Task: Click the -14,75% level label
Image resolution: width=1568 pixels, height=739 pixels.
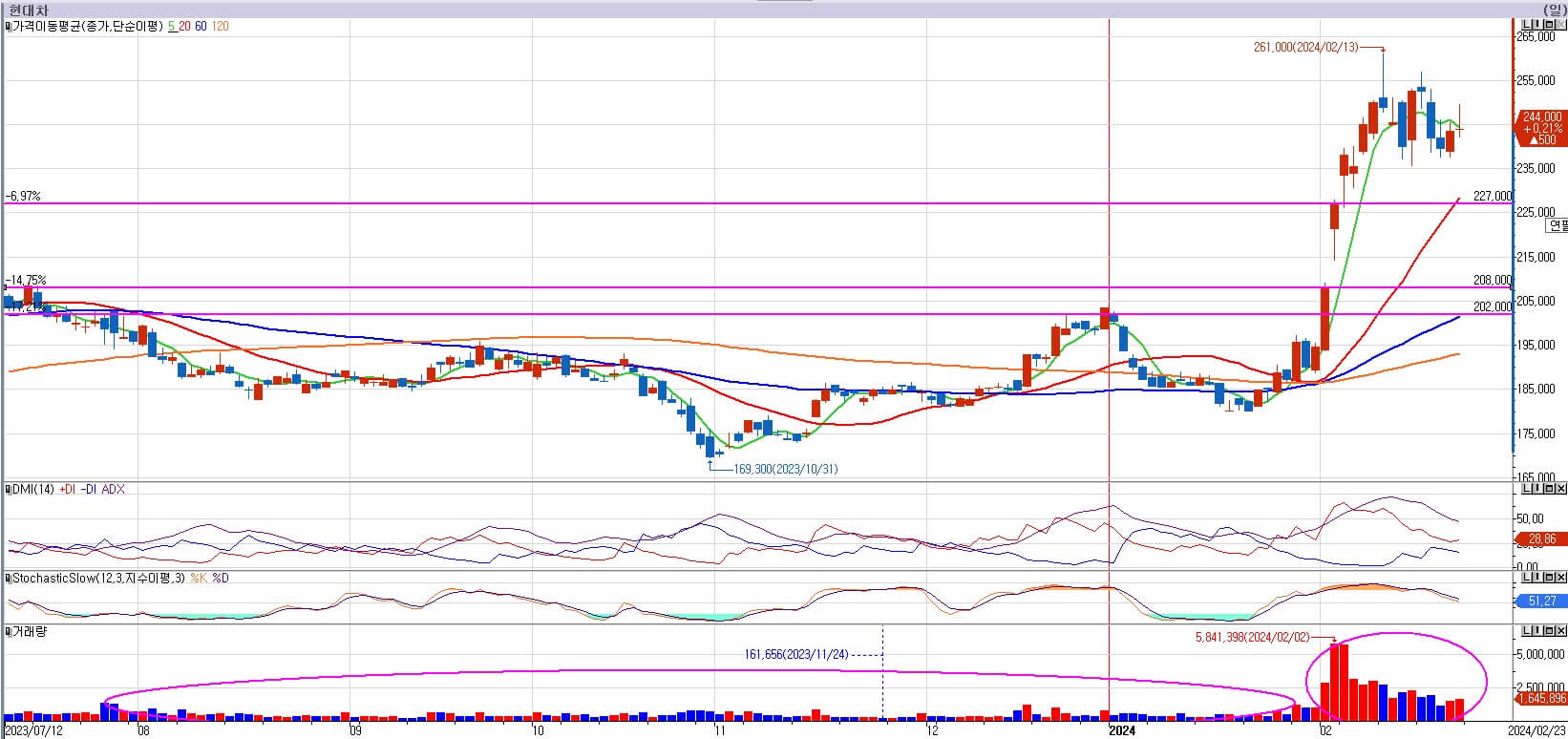Action: click(26, 280)
